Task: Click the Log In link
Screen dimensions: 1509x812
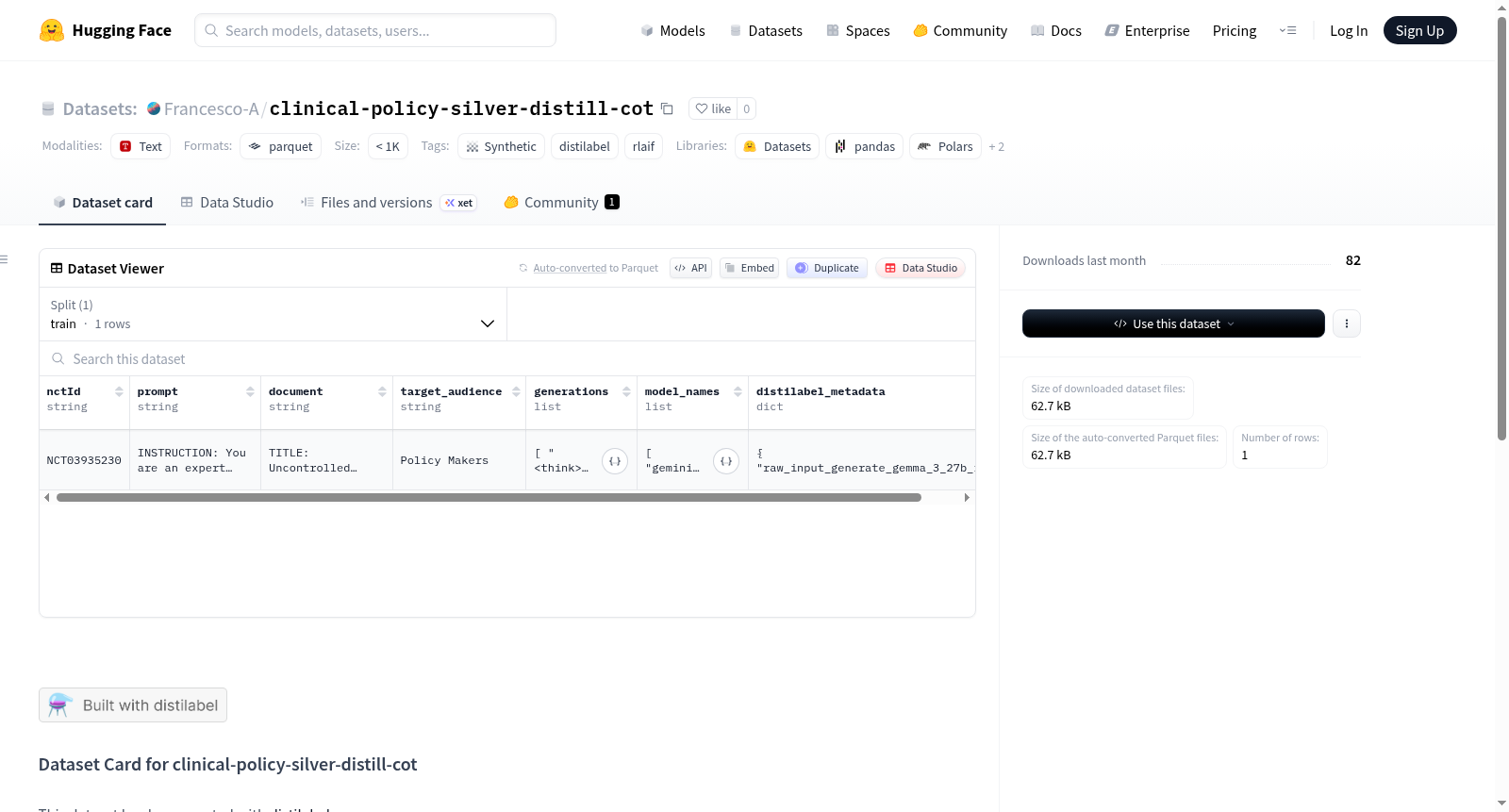Action: pyautogui.click(x=1349, y=30)
